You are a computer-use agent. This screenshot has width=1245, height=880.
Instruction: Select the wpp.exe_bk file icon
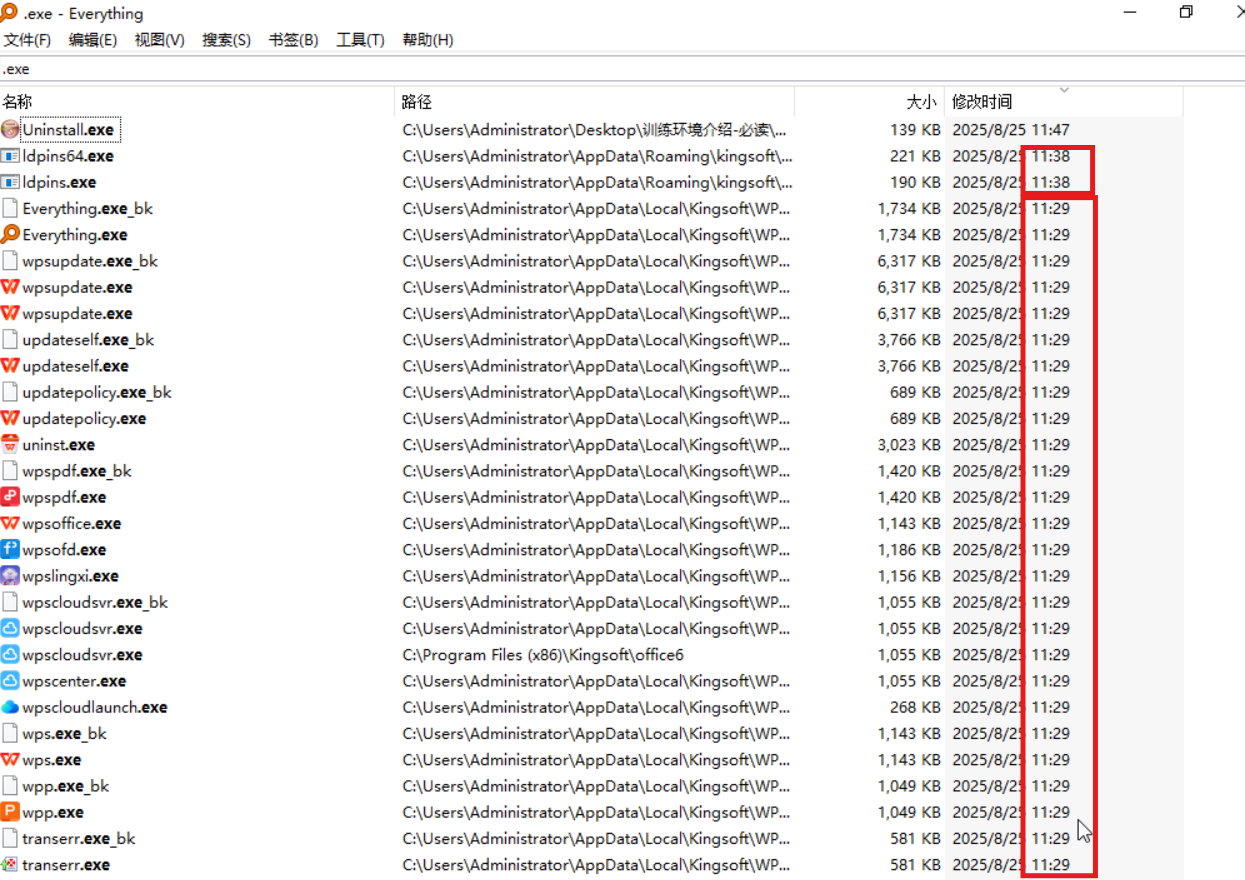10,786
